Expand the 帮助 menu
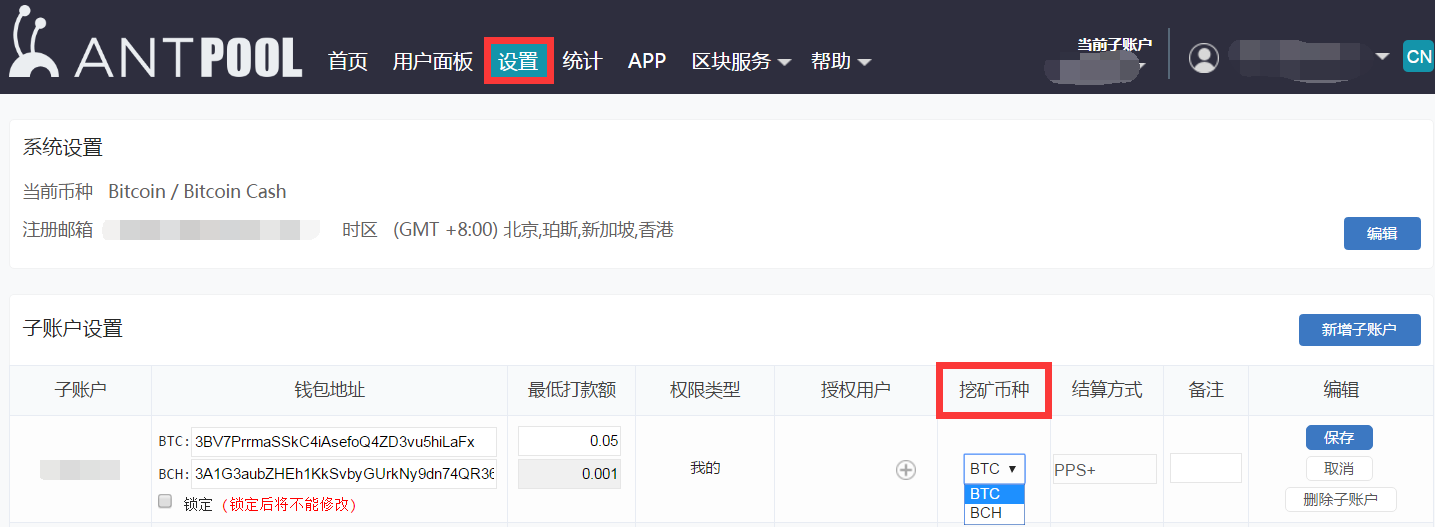Viewport: 1435px width, 527px height. click(840, 62)
